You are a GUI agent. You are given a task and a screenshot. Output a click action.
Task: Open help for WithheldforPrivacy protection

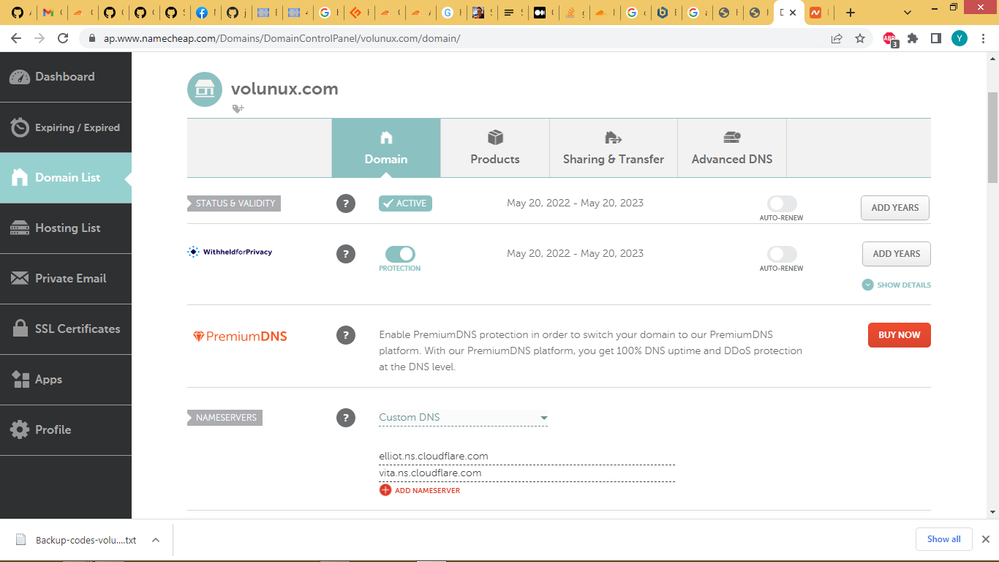[345, 254]
